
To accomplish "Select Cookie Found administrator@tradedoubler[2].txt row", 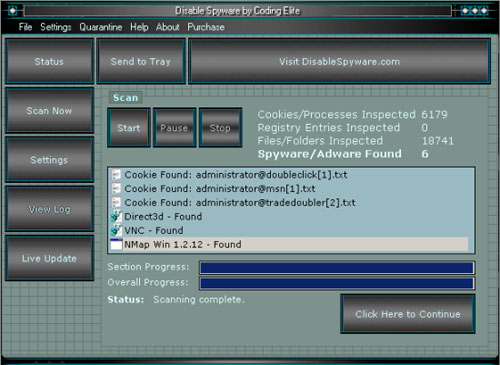I will [289, 202].
